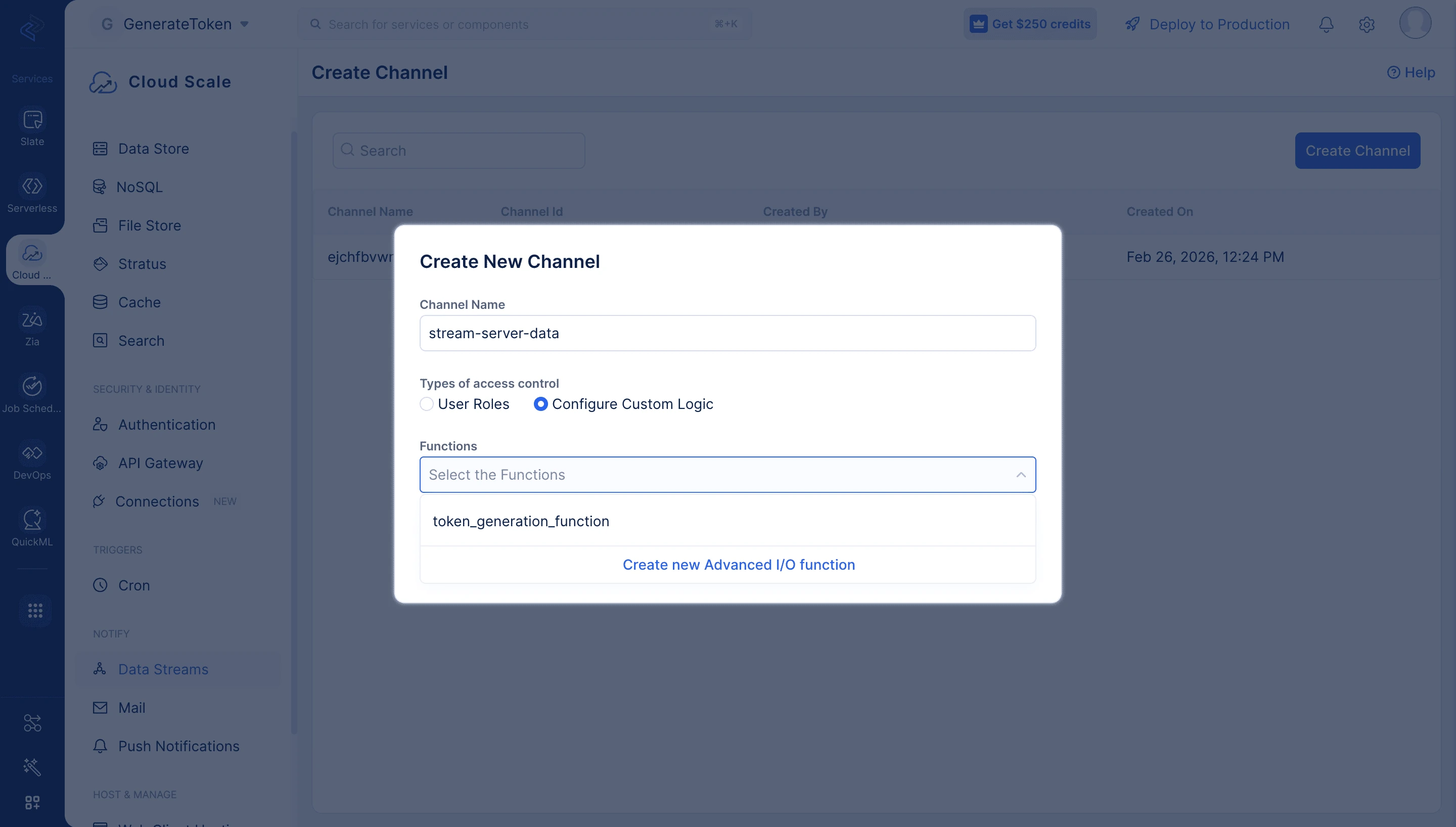This screenshot has width=1456, height=827.
Task: Click Get $250 credits button
Action: pos(1029,24)
